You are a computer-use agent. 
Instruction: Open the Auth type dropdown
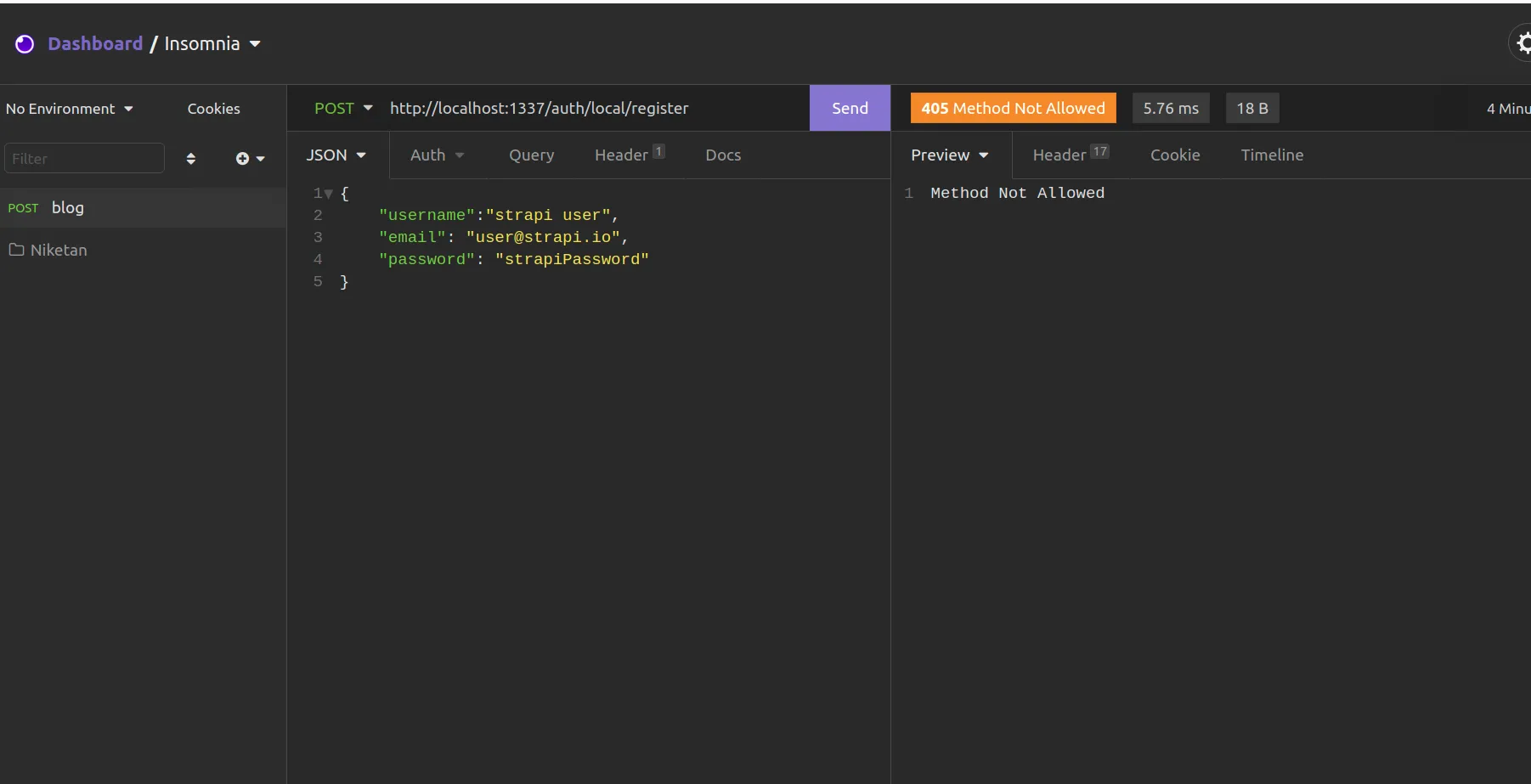[x=437, y=155]
